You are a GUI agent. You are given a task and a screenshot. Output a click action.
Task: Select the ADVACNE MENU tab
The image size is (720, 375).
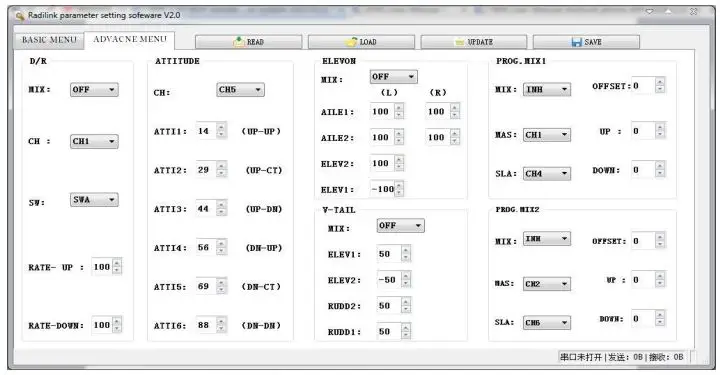point(130,39)
